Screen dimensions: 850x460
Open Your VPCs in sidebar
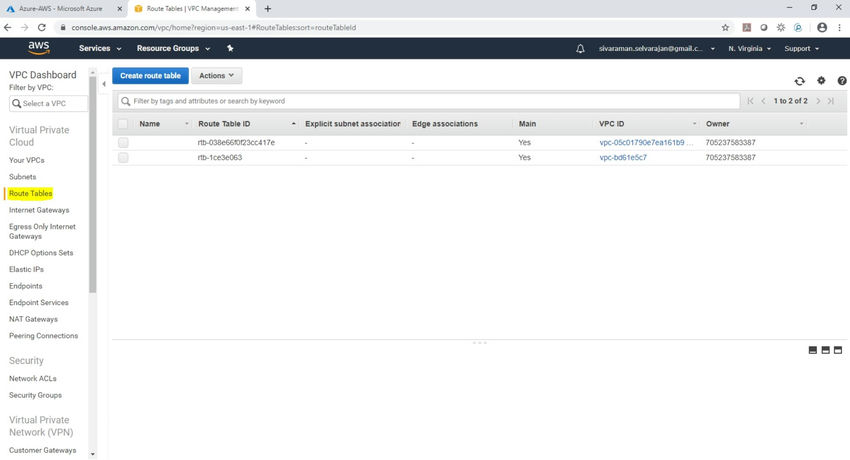(27, 160)
